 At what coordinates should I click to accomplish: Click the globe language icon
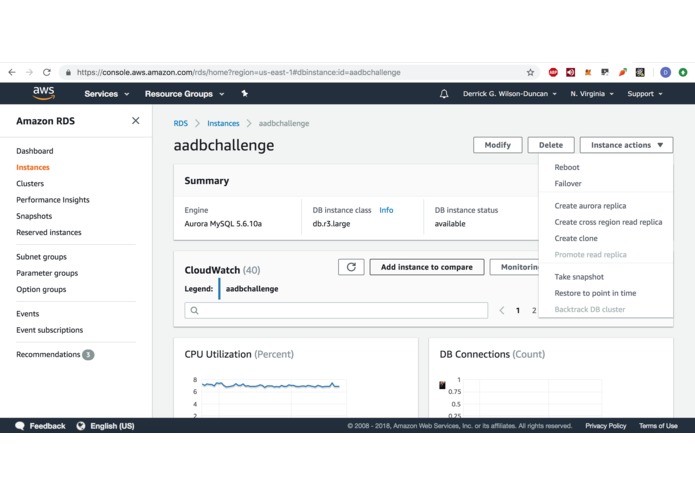(x=81, y=426)
